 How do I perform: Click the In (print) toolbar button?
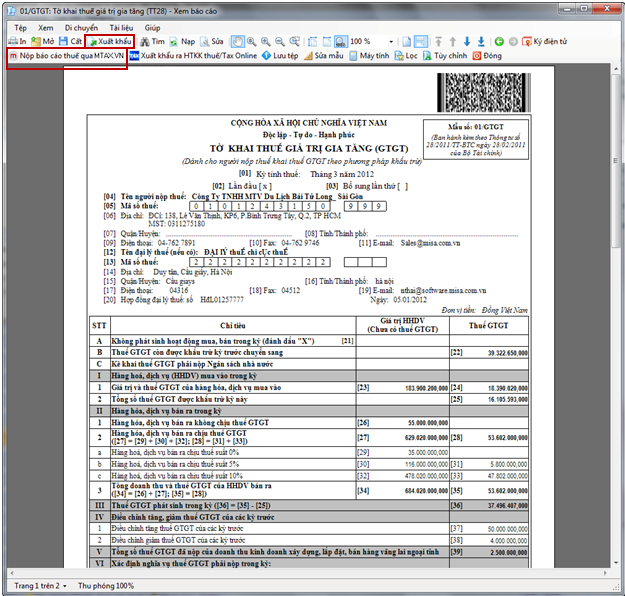[x=18, y=41]
